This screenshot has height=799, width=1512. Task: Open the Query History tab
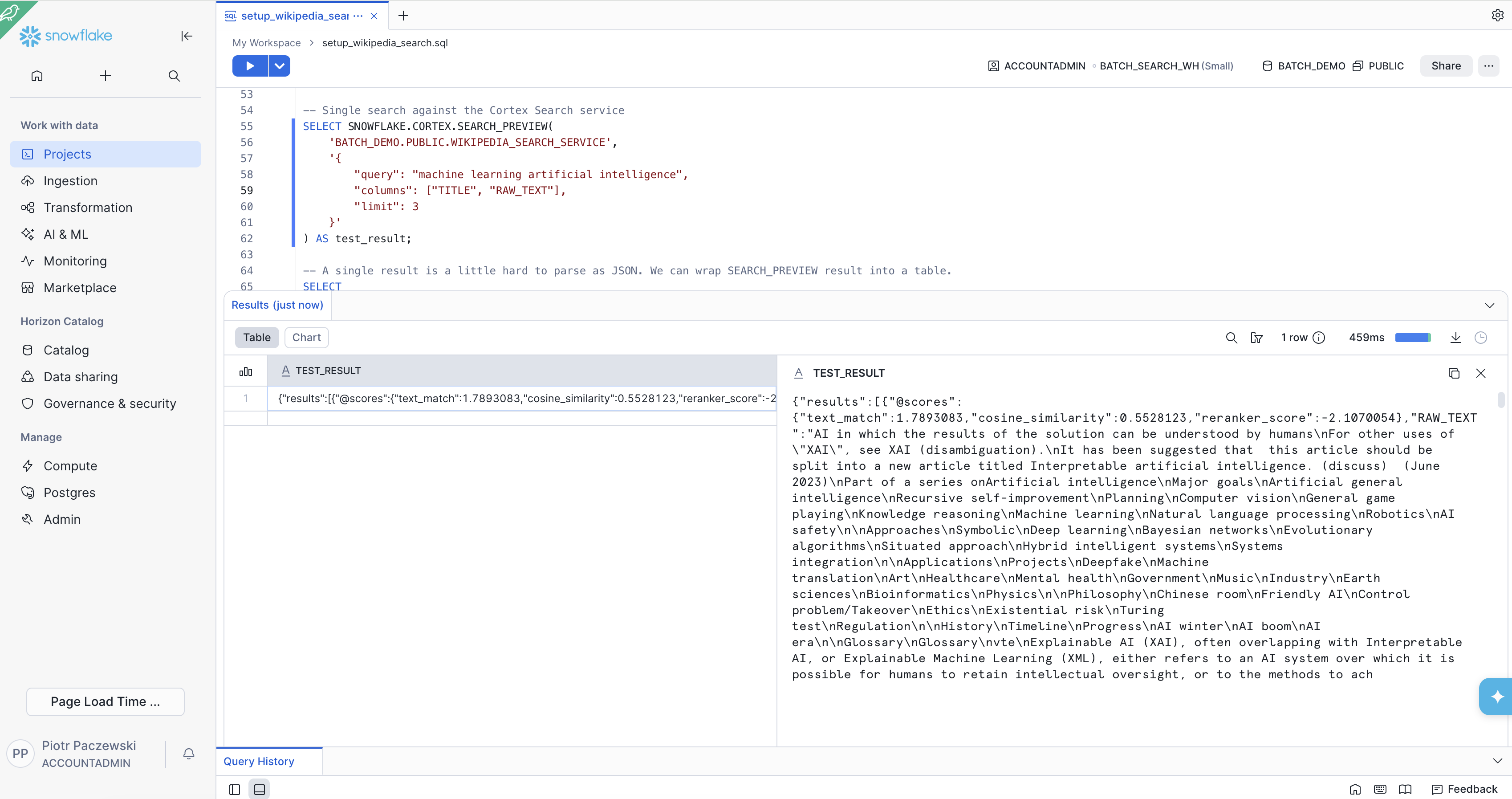tap(259, 762)
